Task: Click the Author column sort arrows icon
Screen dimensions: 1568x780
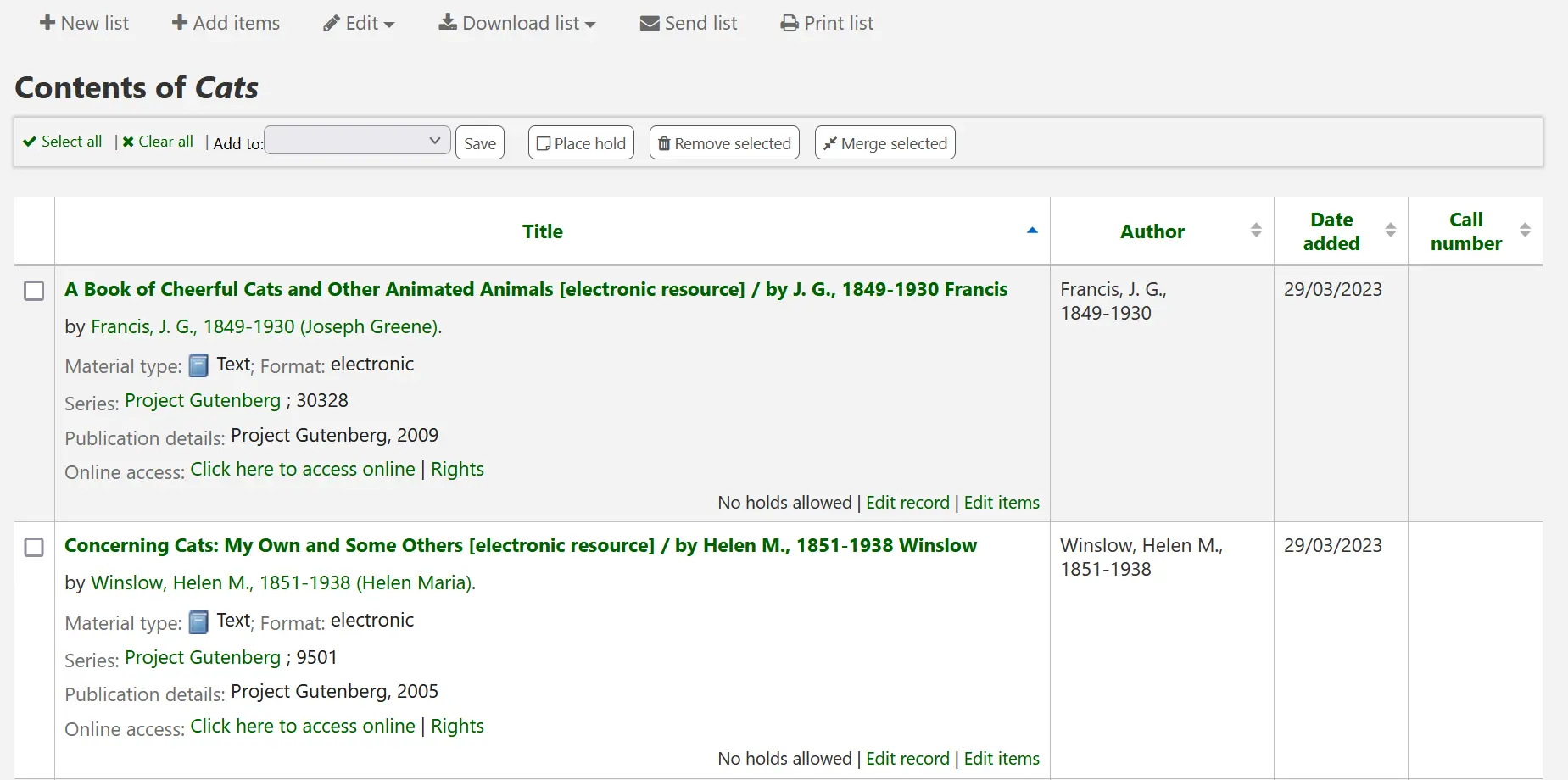Action: click(x=1256, y=230)
